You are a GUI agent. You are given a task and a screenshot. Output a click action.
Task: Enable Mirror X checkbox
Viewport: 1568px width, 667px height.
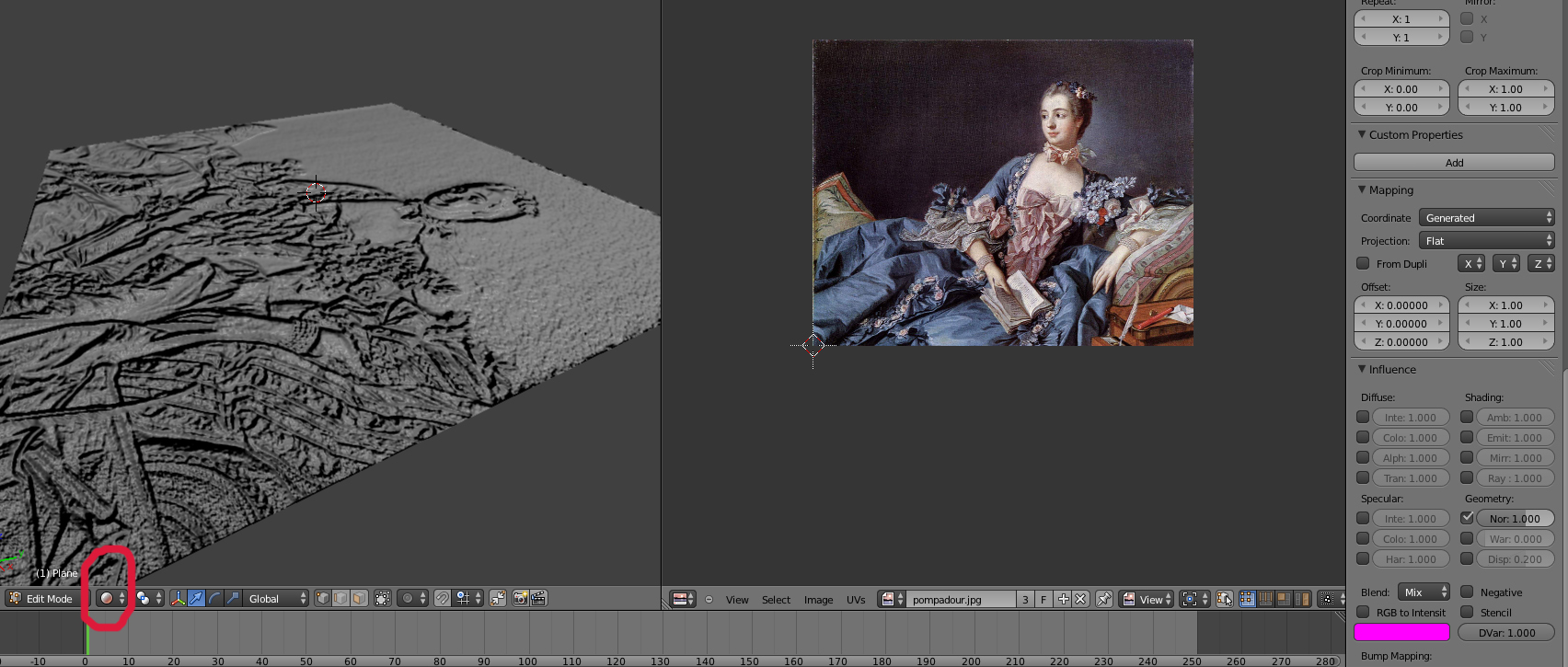[x=1467, y=18]
